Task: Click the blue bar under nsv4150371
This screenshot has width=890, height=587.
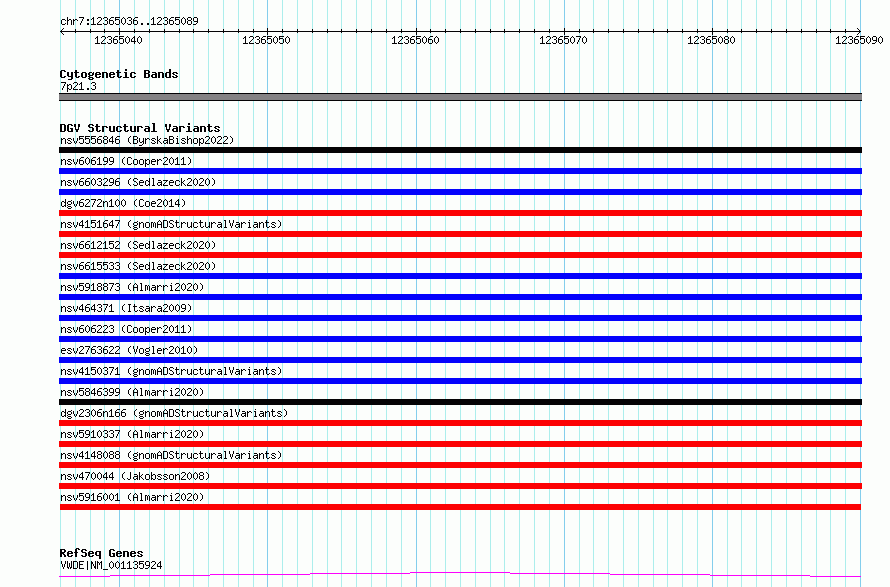Action: click(460, 381)
